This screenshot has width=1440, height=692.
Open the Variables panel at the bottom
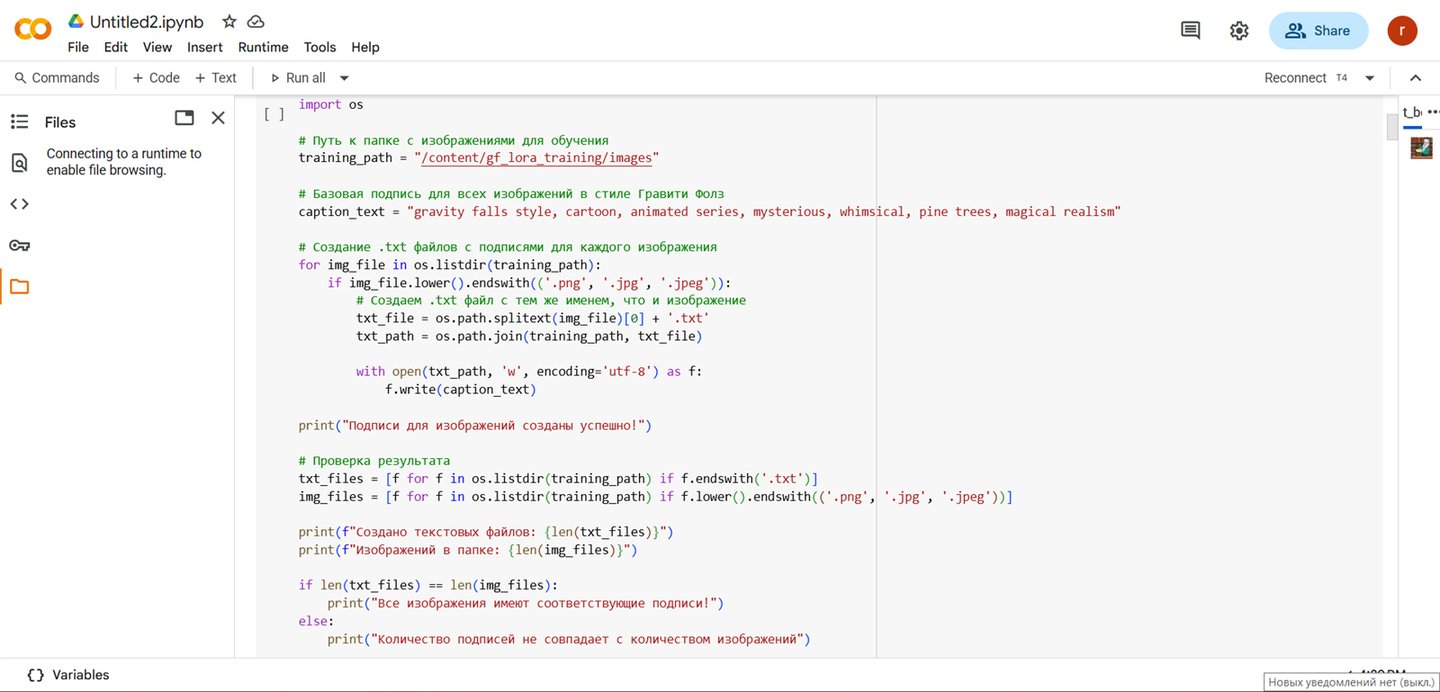click(69, 675)
